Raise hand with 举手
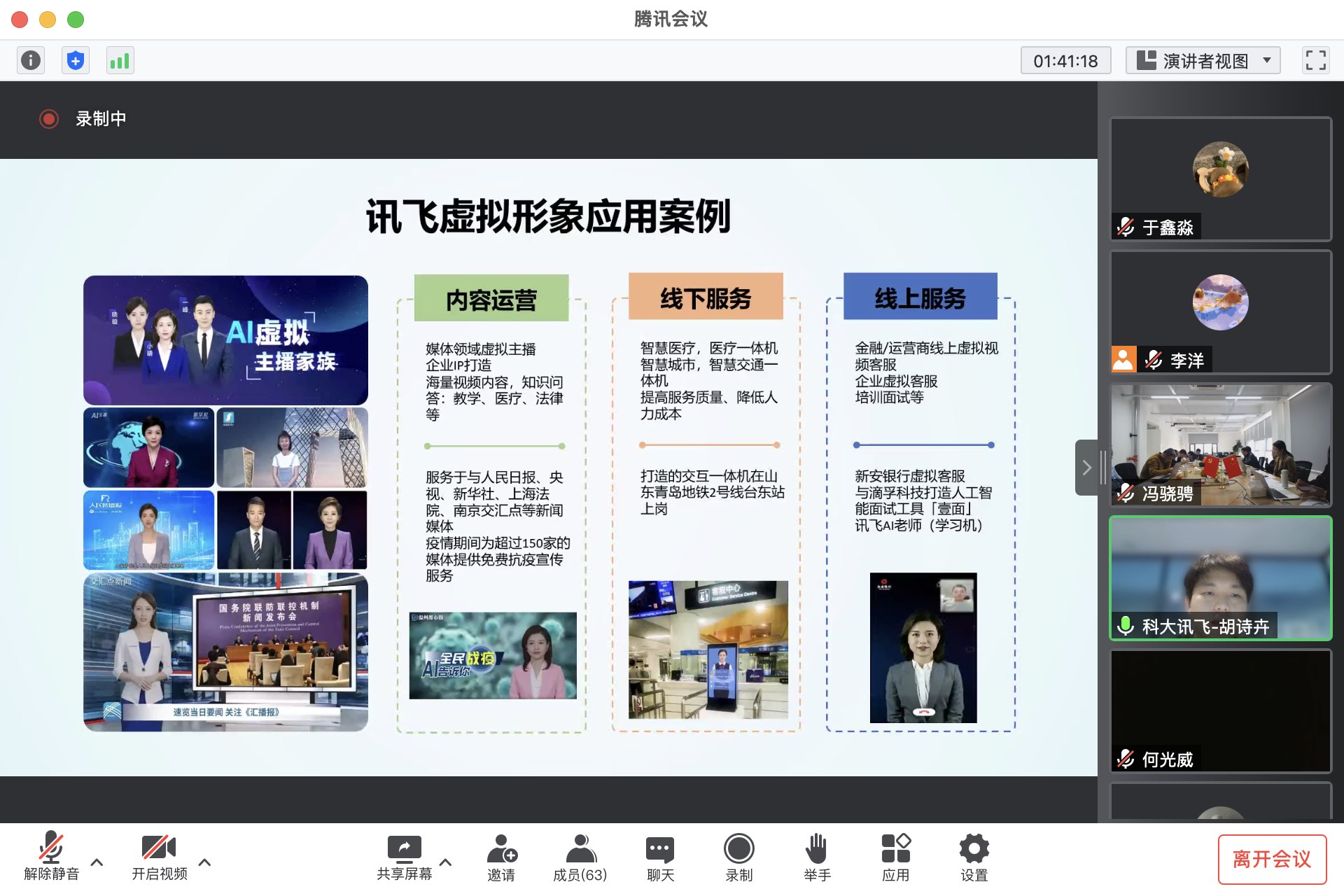Image resolution: width=1344 pixels, height=896 pixels. click(817, 857)
